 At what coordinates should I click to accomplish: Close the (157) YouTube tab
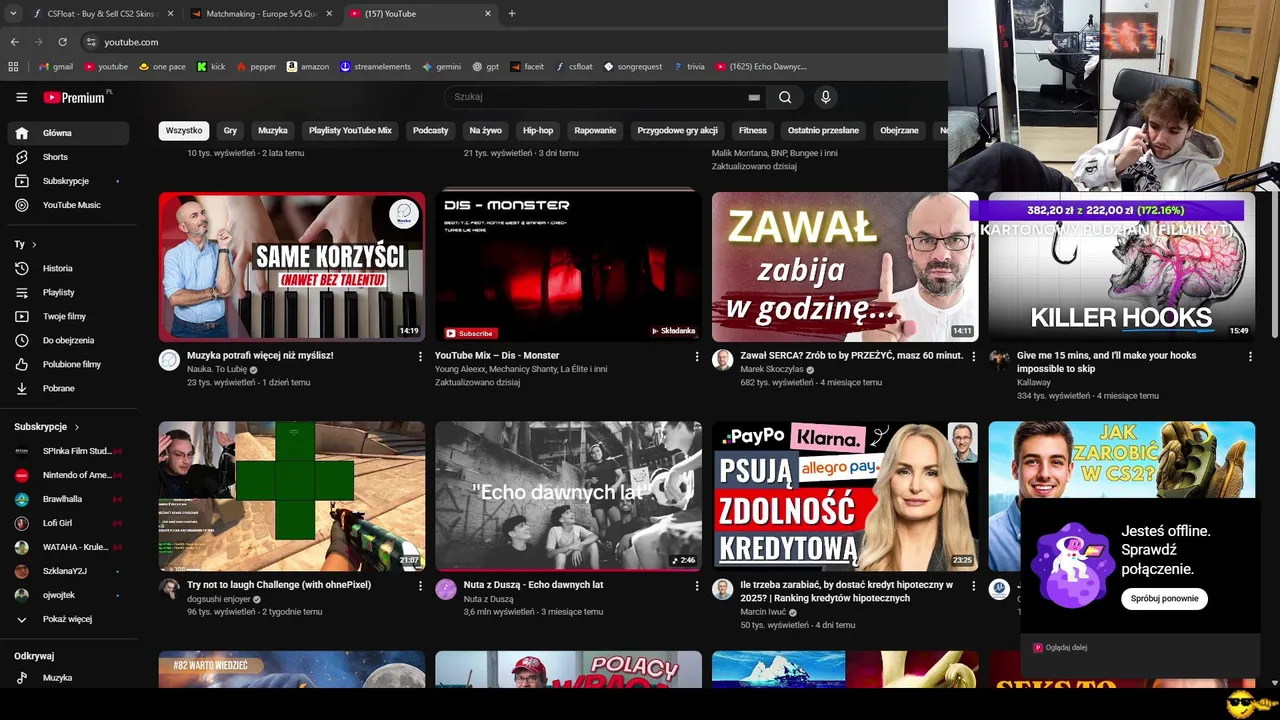pos(488,14)
